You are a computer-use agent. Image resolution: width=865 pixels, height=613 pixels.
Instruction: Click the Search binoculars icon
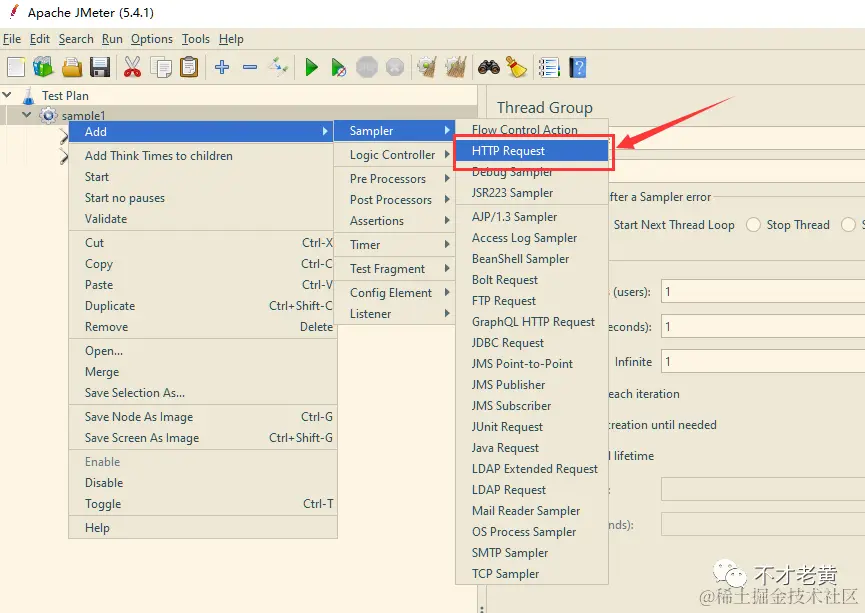pos(489,67)
